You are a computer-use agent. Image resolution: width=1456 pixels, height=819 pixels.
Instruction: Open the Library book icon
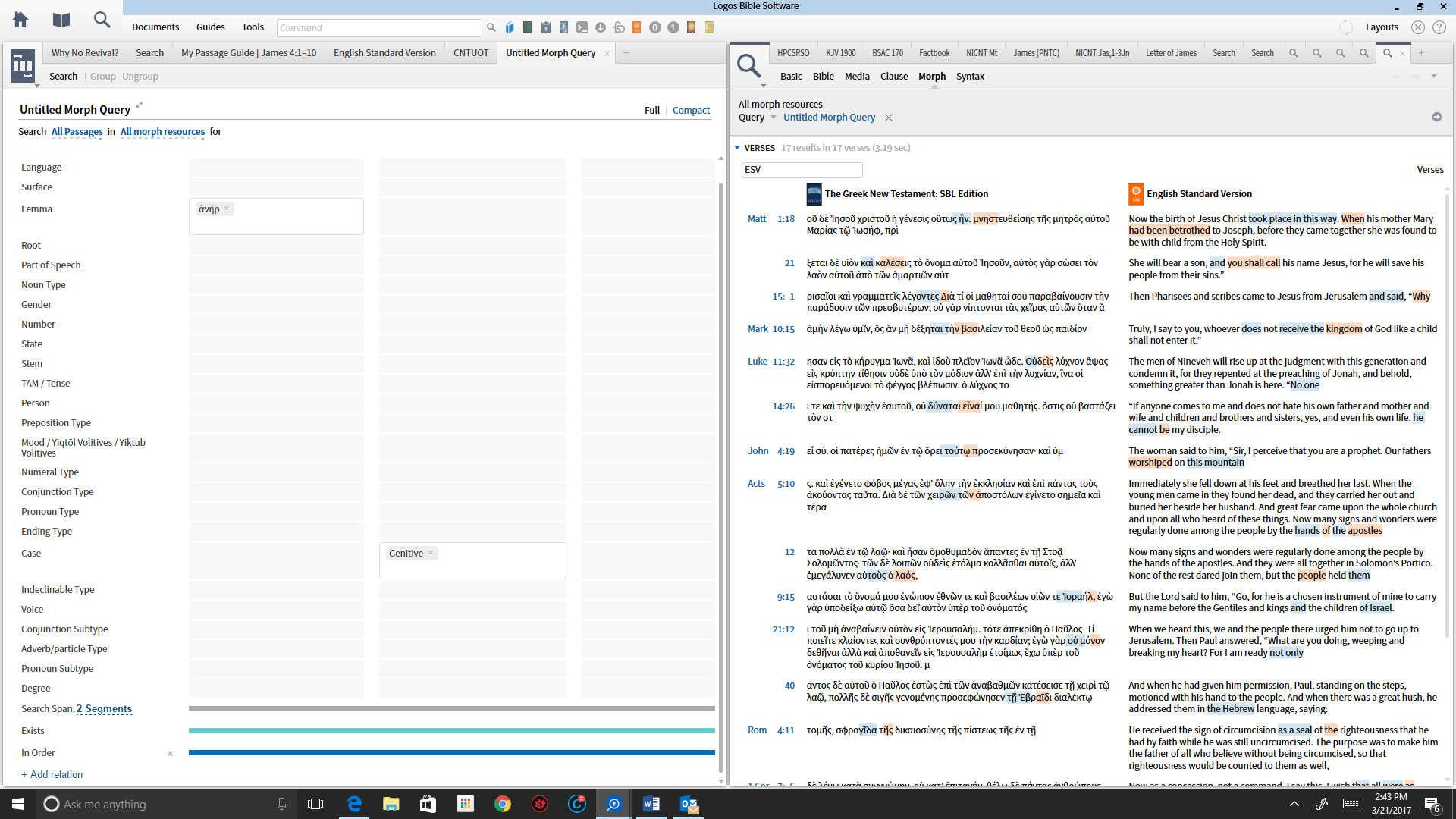click(61, 20)
